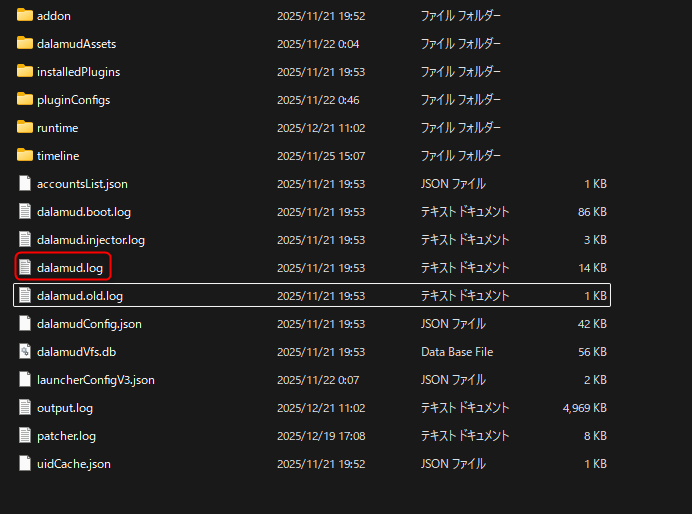Click the output.log file icon
Screen dimensions: 692x514
(25, 408)
